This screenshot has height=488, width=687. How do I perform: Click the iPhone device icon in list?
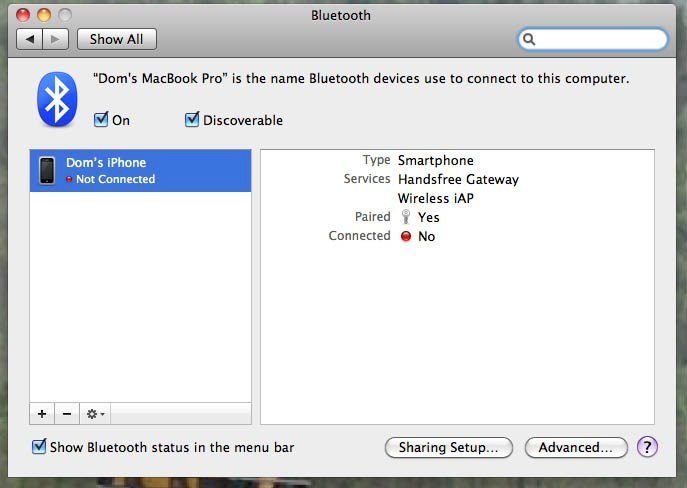click(x=47, y=170)
